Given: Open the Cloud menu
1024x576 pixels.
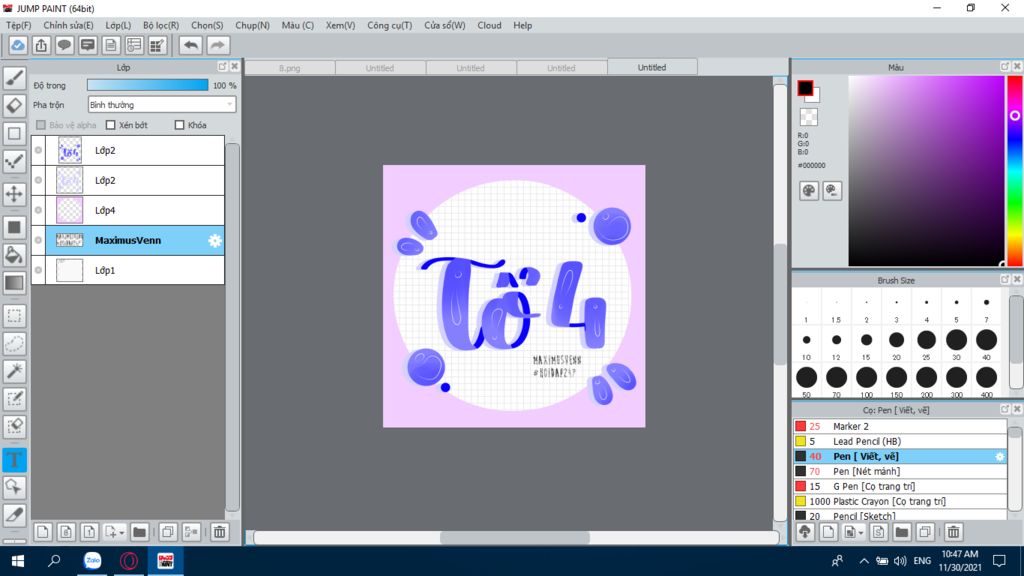Looking at the screenshot, I should [x=489, y=25].
